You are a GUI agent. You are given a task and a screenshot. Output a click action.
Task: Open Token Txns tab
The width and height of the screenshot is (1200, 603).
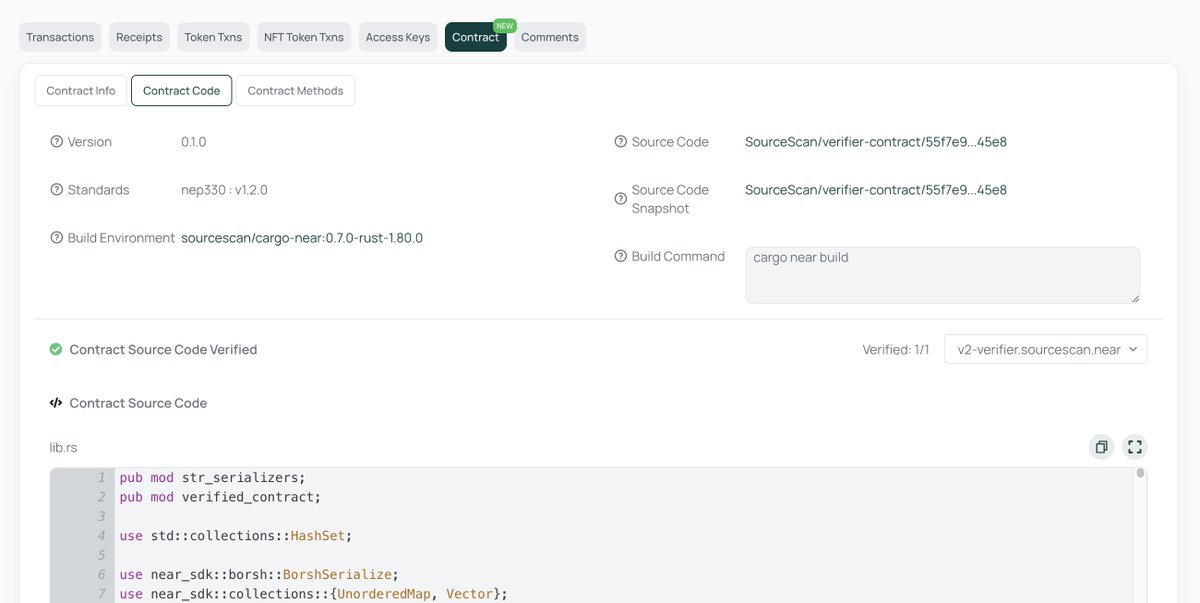pos(213,37)
